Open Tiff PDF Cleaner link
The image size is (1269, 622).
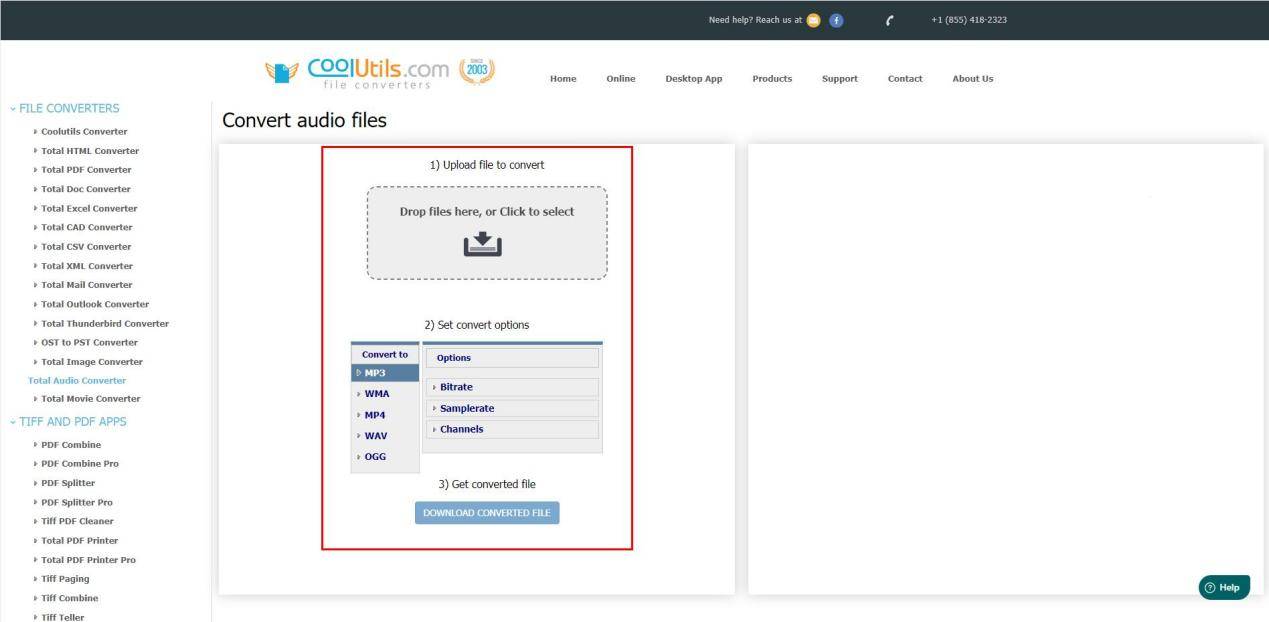pos(77,521)
